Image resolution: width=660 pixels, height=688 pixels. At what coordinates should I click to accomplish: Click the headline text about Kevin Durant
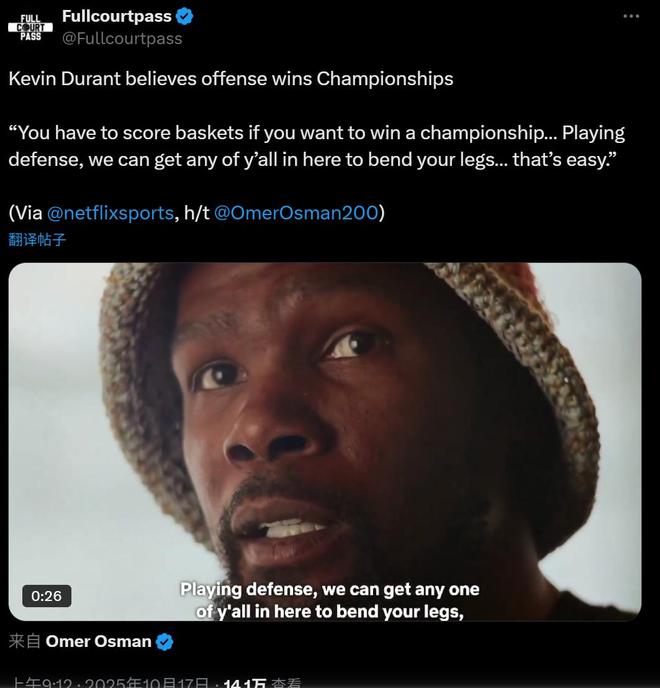tap(231, 78)
